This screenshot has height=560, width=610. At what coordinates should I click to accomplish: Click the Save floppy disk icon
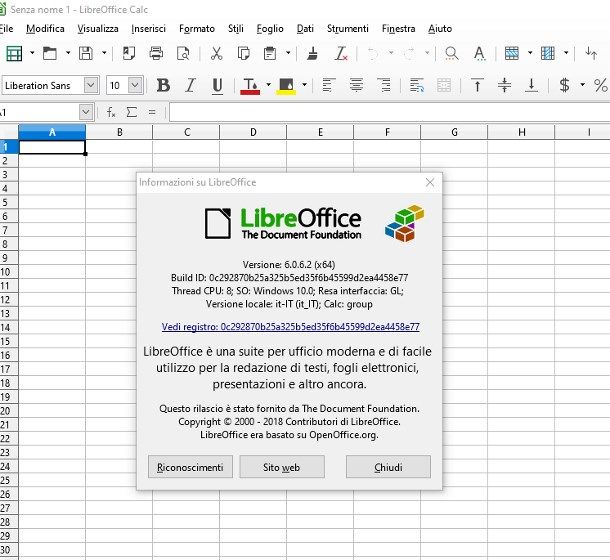tap(86, 53)
